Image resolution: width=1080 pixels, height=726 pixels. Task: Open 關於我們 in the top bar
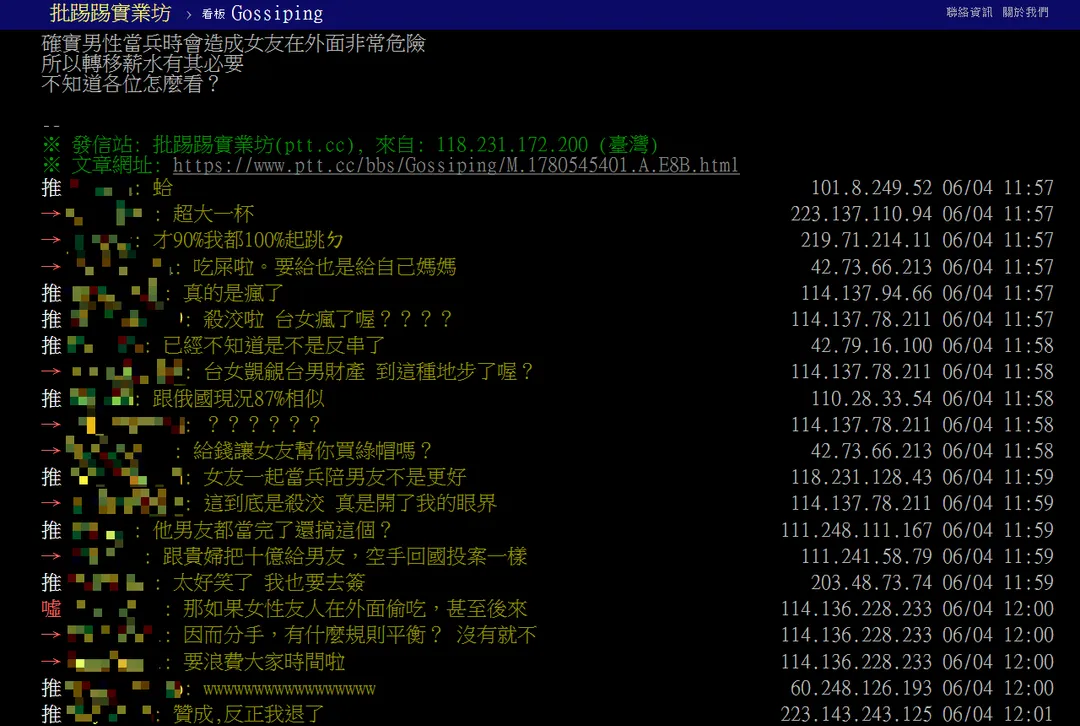[1026, 12]
